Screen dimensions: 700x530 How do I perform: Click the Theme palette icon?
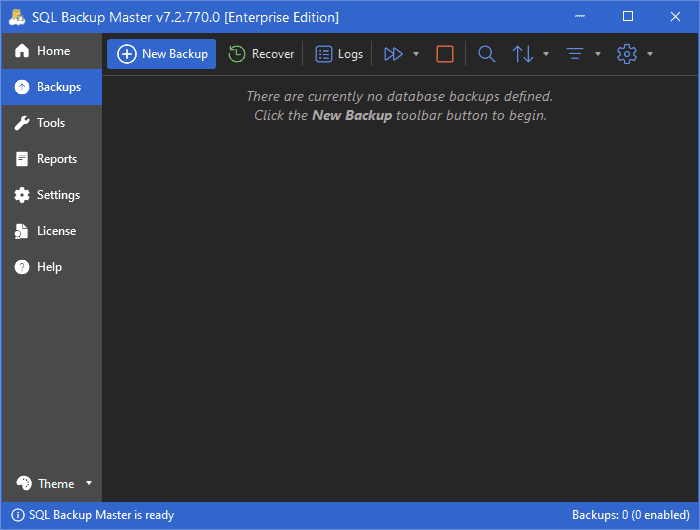click(x=24, y=483)
